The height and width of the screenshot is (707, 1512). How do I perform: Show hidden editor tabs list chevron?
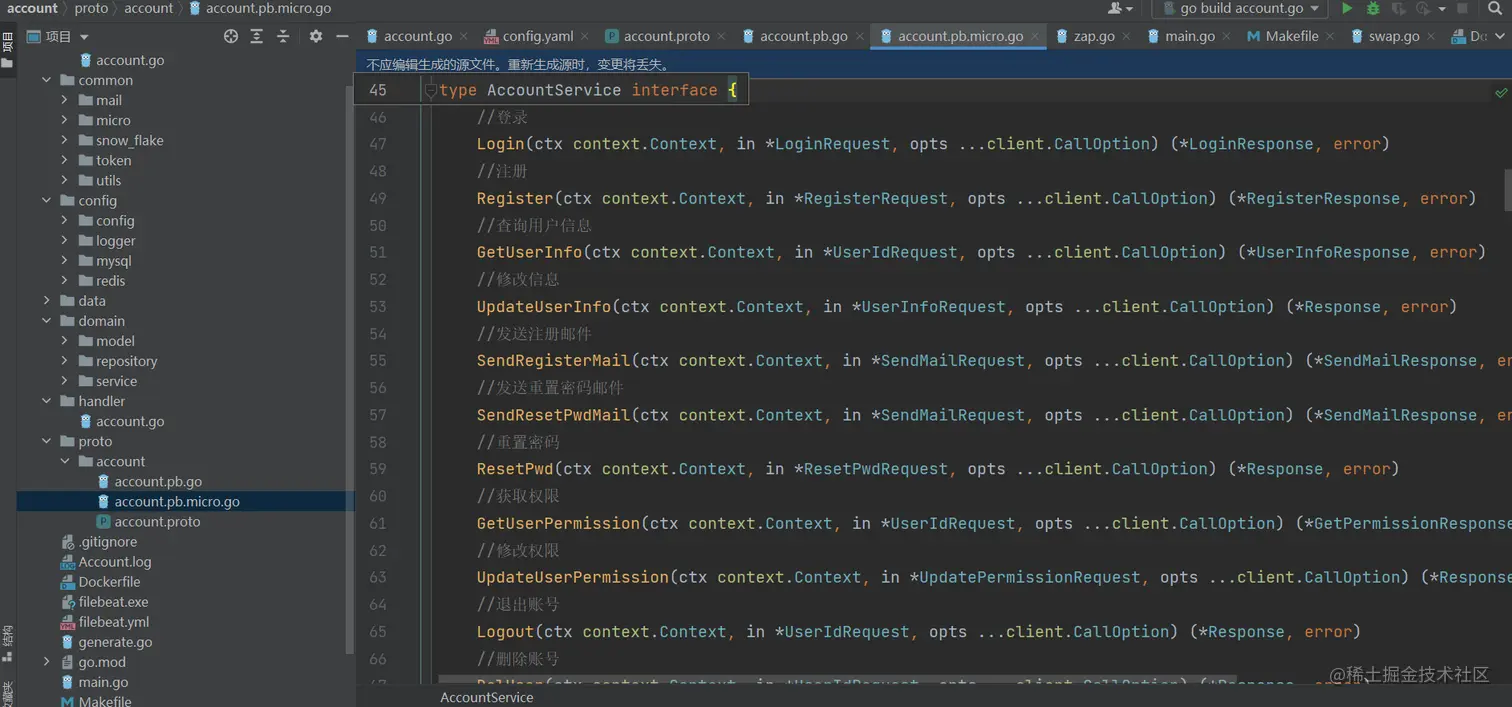(1501, 37)
